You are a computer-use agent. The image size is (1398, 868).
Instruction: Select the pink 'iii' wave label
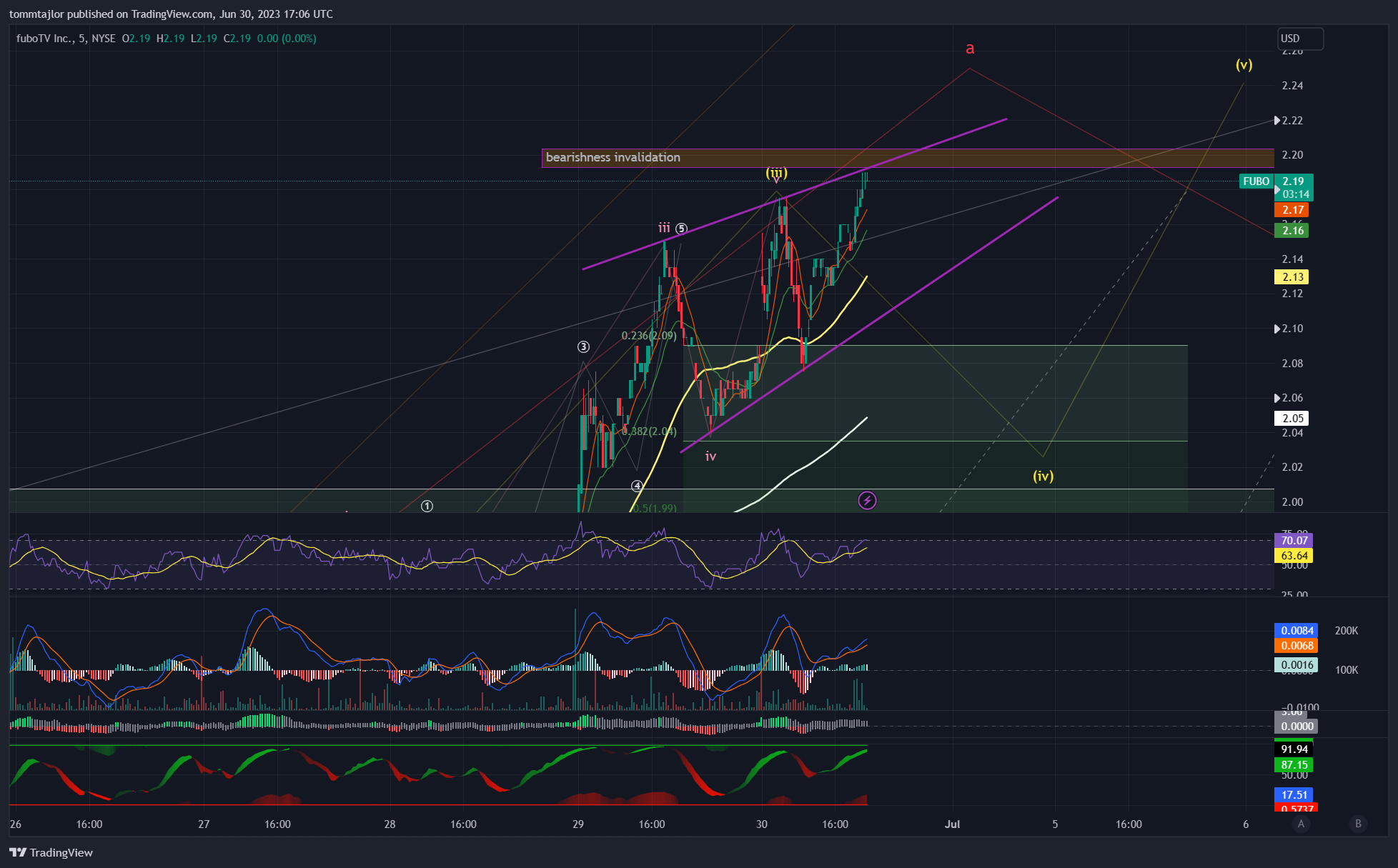(664, 228)
